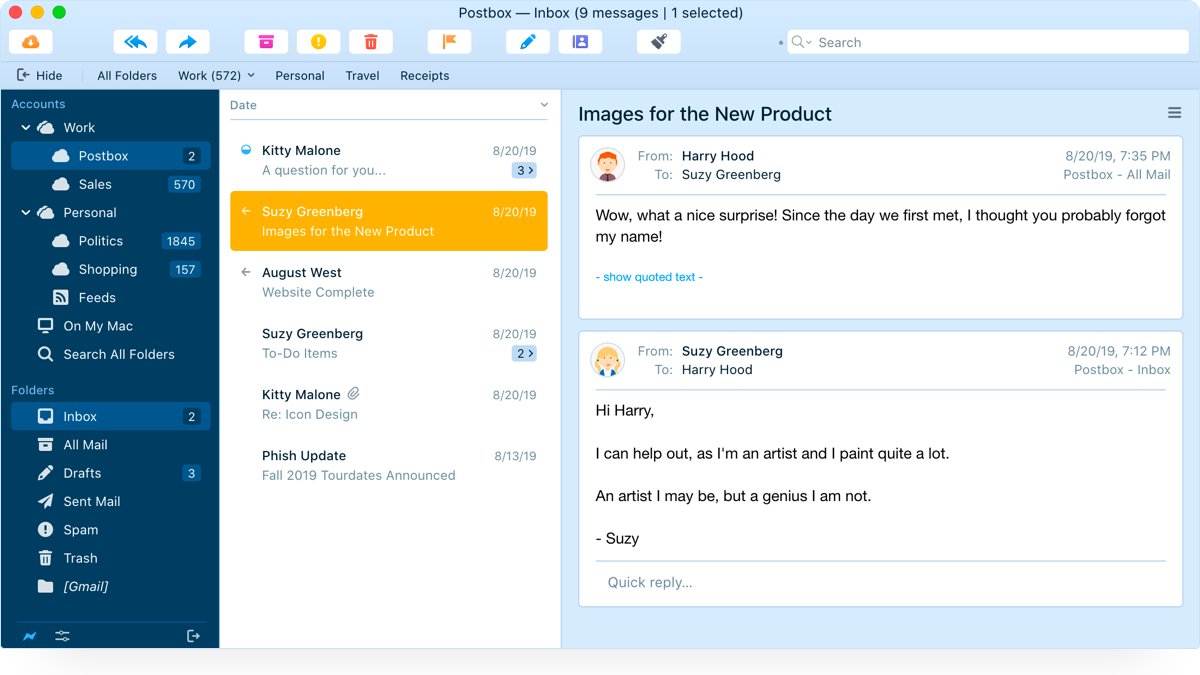
Task: Select the Suzy Greenberg Images message
Action: tap(389, 221)
